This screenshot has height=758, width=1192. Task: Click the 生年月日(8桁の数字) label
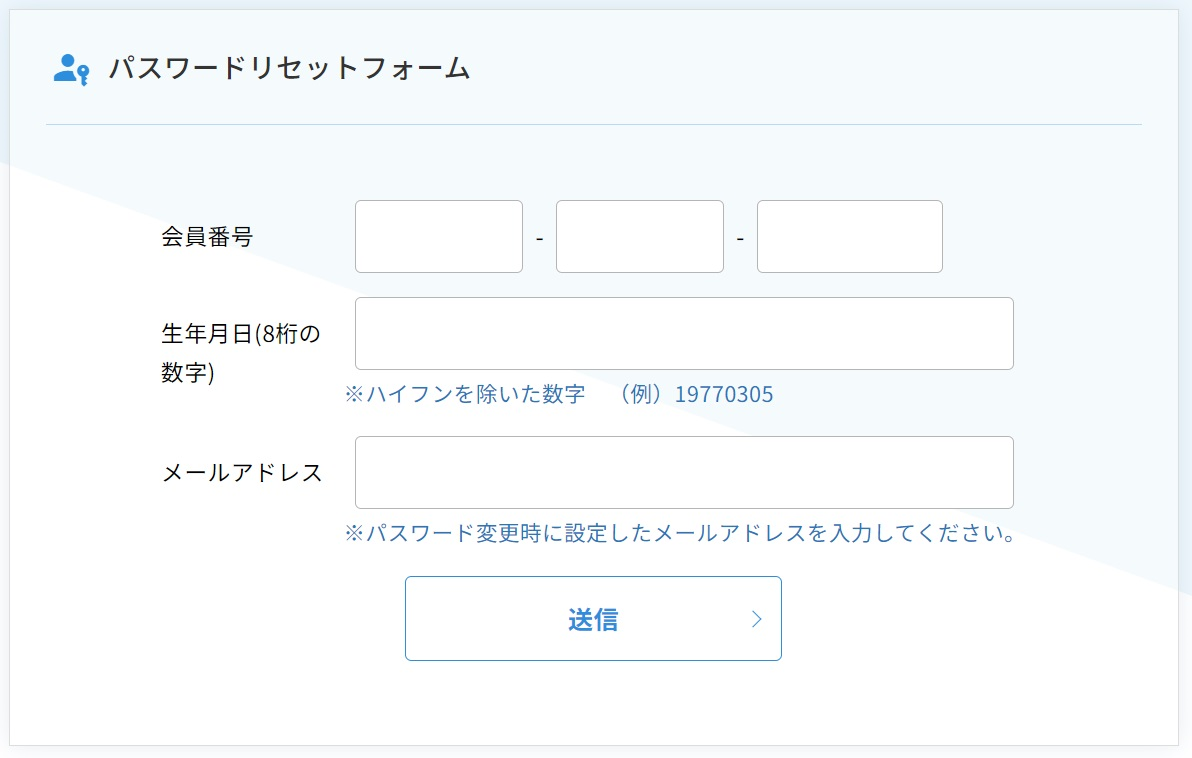pyautogui.click(x=240, y=353)
